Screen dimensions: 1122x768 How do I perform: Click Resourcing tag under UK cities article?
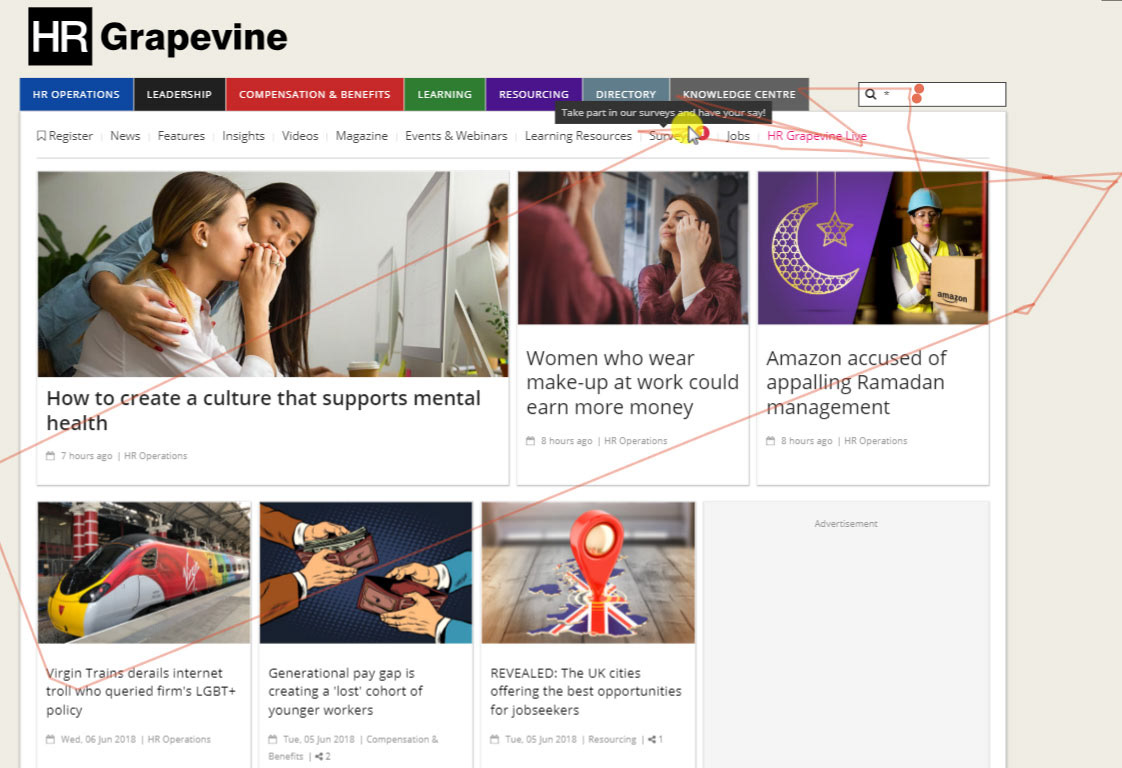click(612, 739)
